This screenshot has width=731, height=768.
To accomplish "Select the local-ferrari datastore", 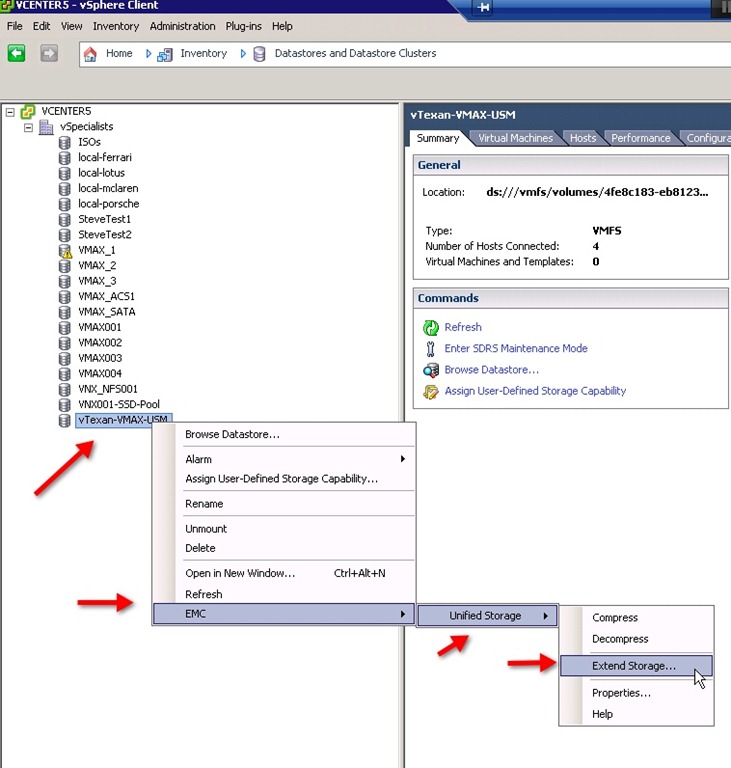I will [104, 158].
